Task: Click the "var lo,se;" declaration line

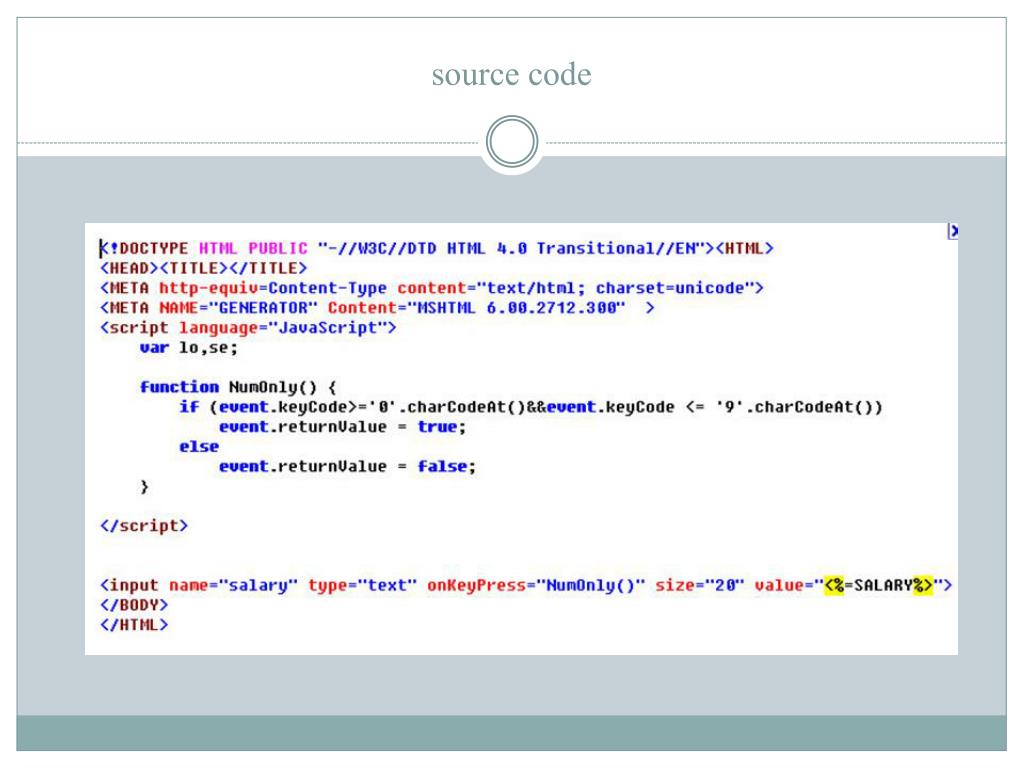Action: click(x=189, y=347)
